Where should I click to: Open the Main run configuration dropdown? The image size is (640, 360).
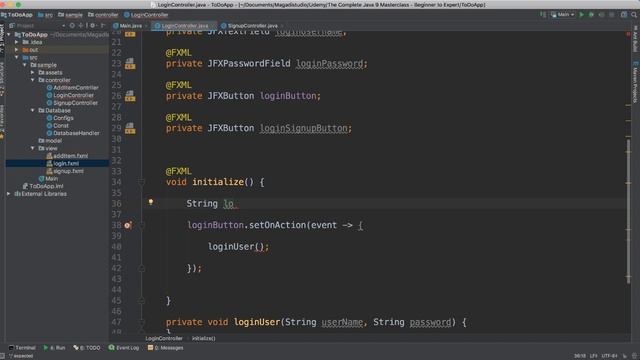[563, 15]
